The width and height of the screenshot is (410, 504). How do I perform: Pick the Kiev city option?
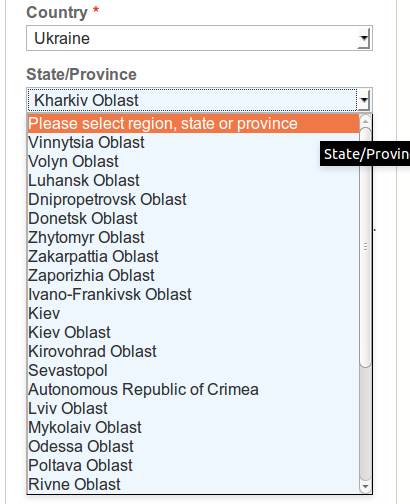193,314
